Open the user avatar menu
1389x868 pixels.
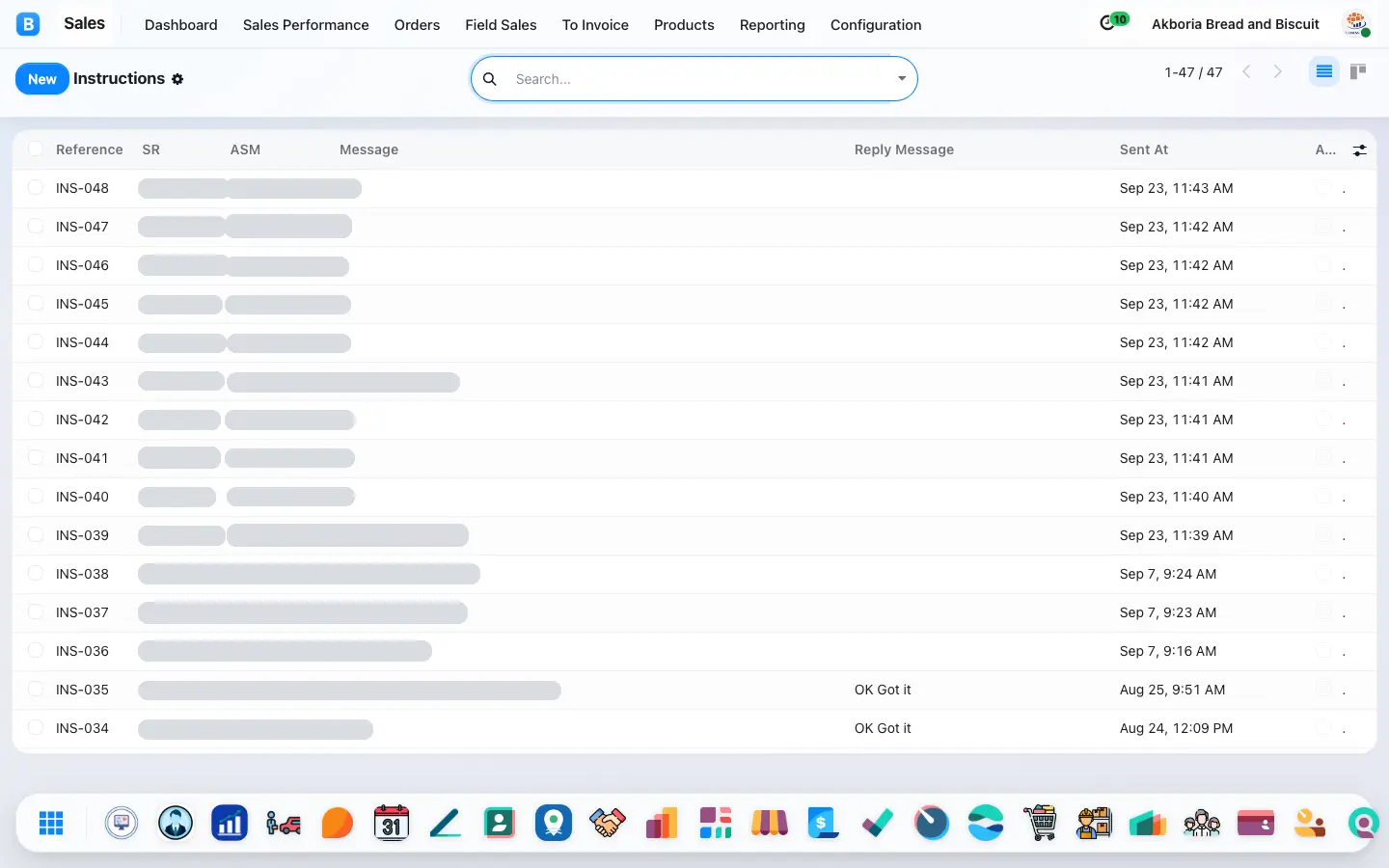1356,23
